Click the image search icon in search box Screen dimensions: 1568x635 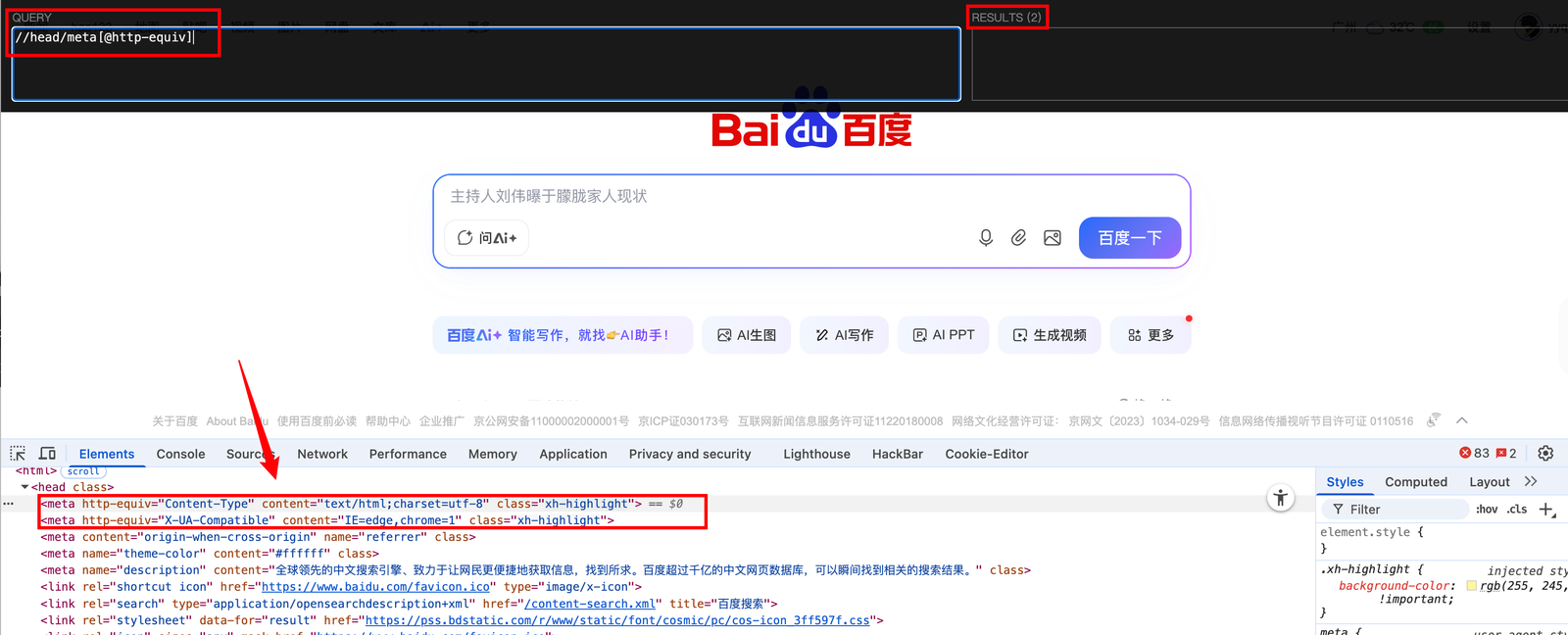(x=1053, y=238)
